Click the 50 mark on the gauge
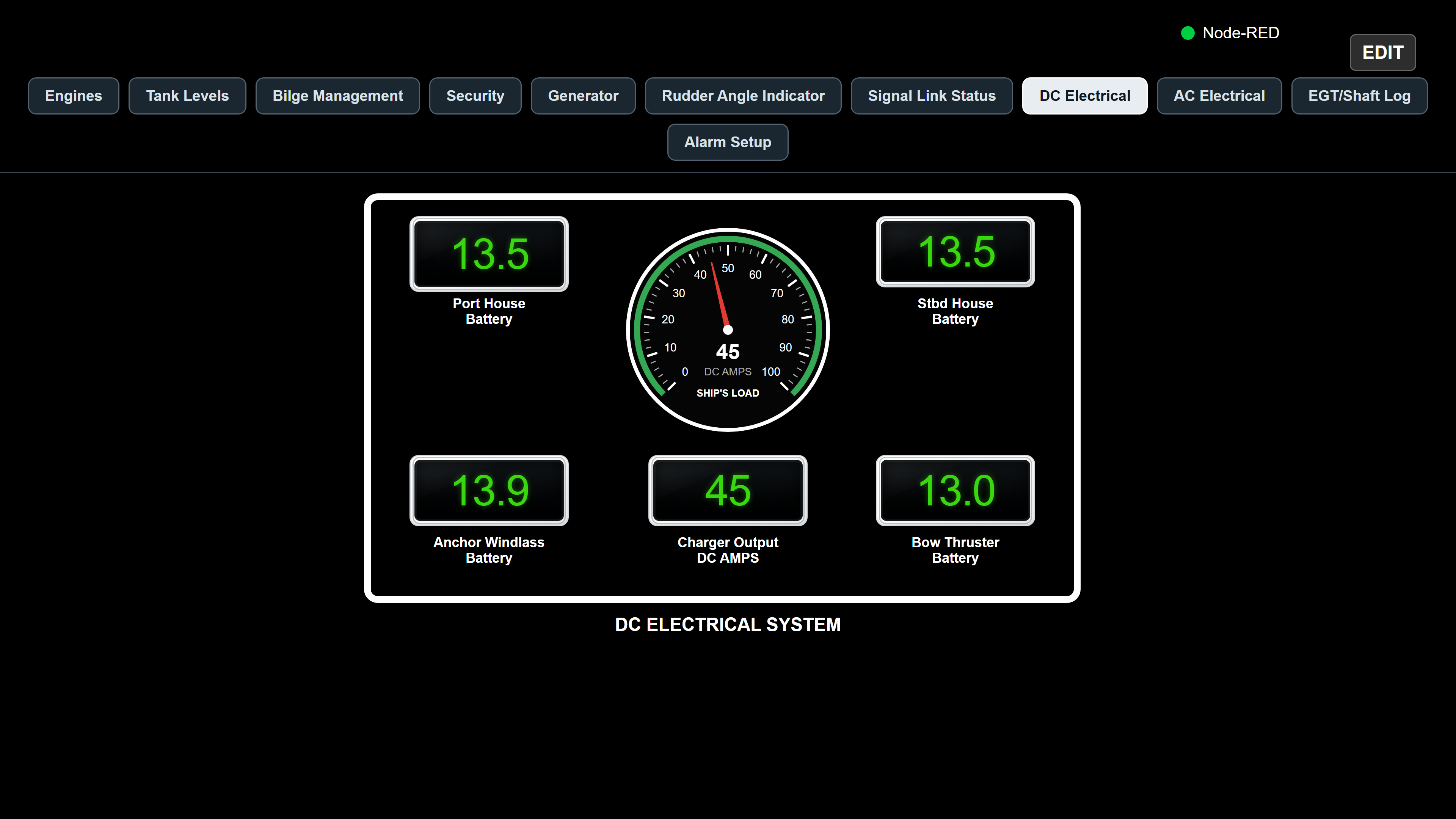The width and height of the screenshot is (1456, 819). (x=728, y=268)
